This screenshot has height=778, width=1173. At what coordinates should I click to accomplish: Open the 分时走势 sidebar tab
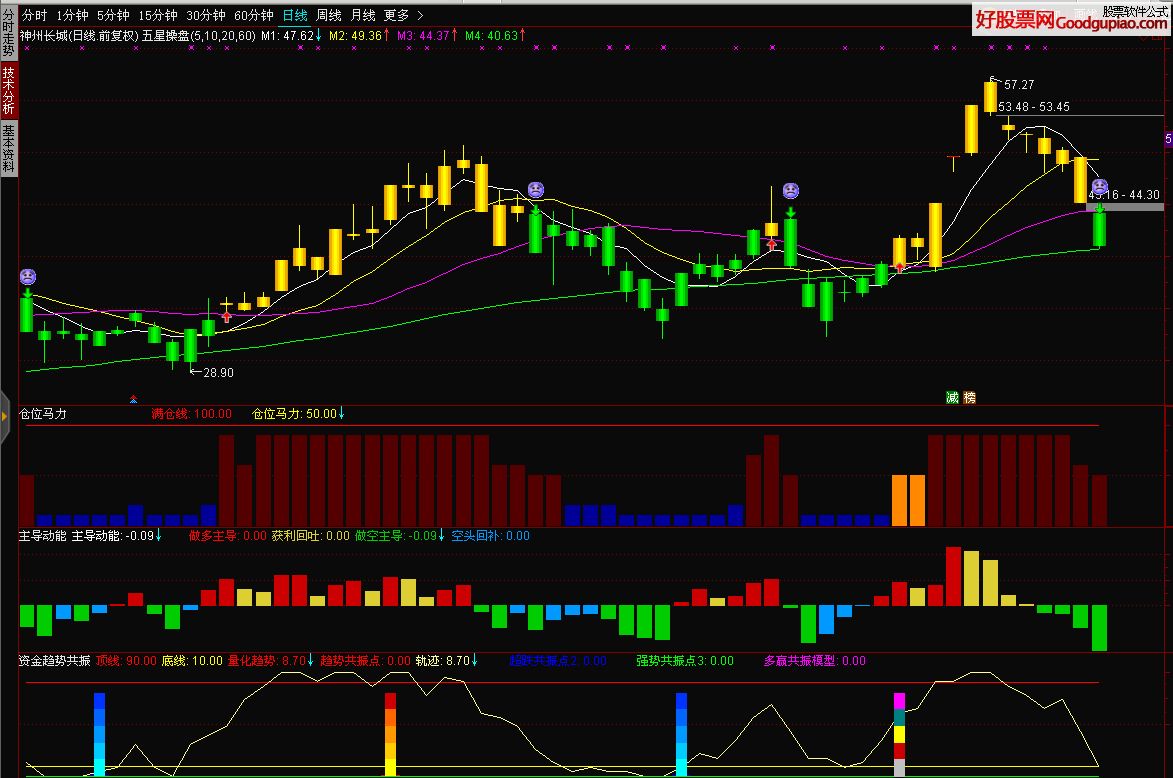tap(8, 34)
